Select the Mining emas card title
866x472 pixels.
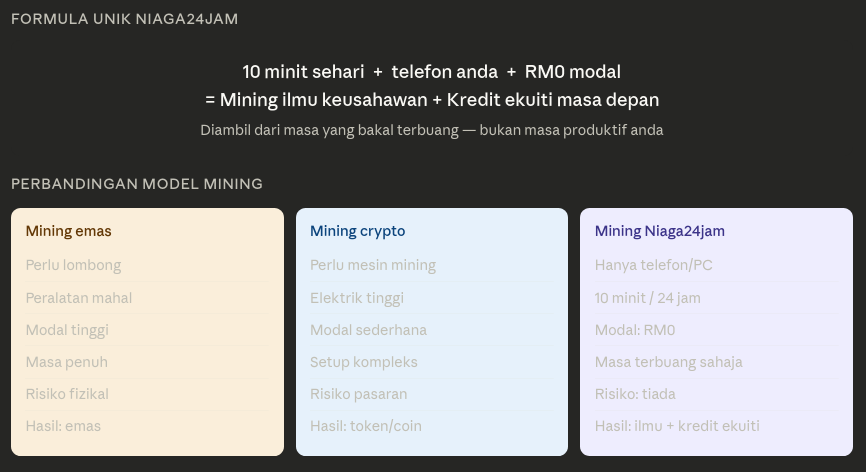[x=68, y=231]
